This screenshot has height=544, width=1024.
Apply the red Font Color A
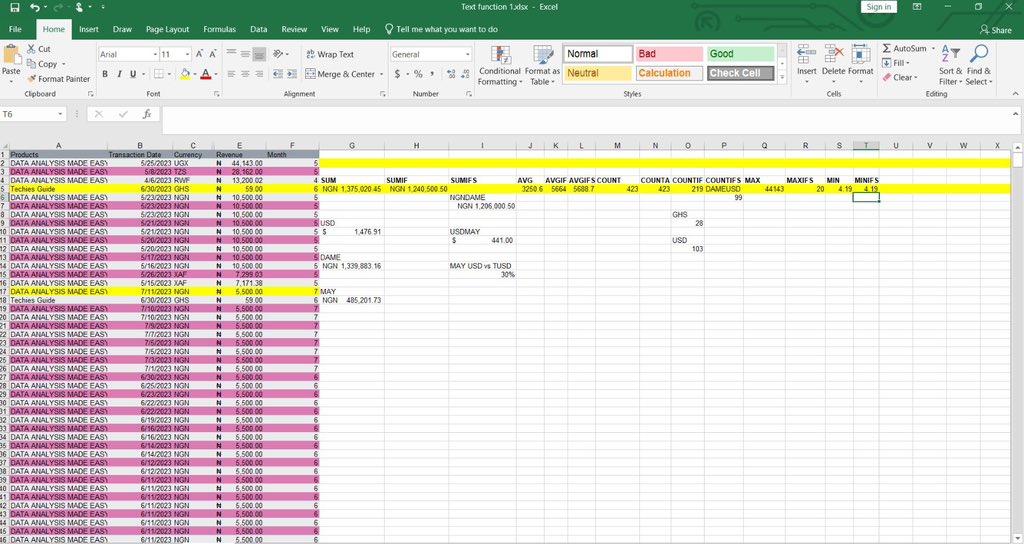pos(206,74)
